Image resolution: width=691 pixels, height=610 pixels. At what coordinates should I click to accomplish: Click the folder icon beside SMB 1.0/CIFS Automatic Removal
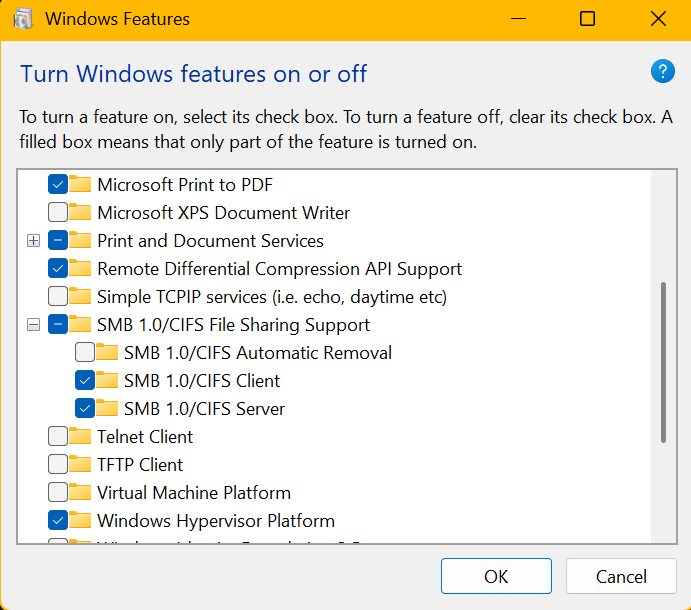pos(107,352)
